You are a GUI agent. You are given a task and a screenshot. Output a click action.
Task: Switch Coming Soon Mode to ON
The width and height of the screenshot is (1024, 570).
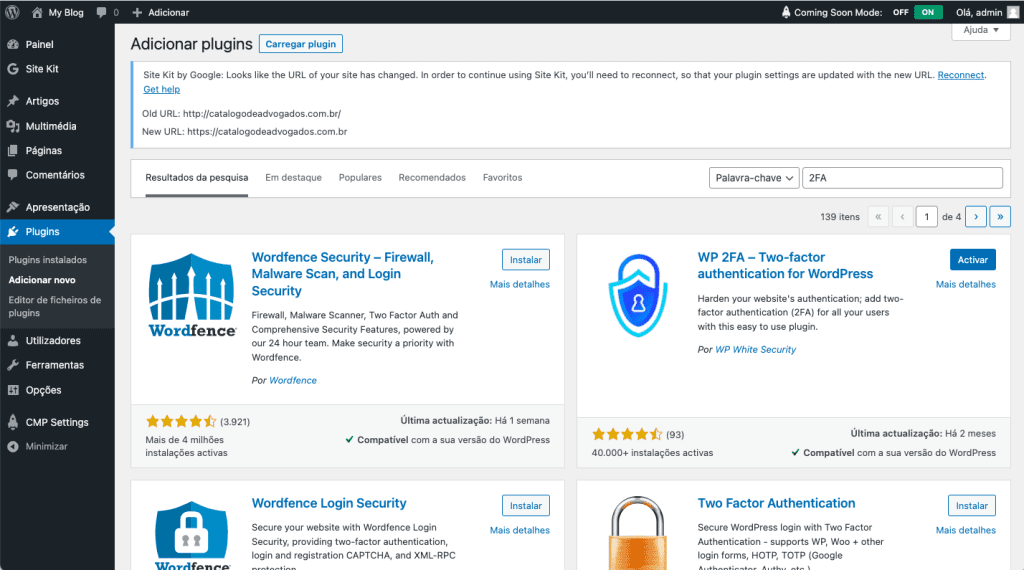tap(928, 12)
